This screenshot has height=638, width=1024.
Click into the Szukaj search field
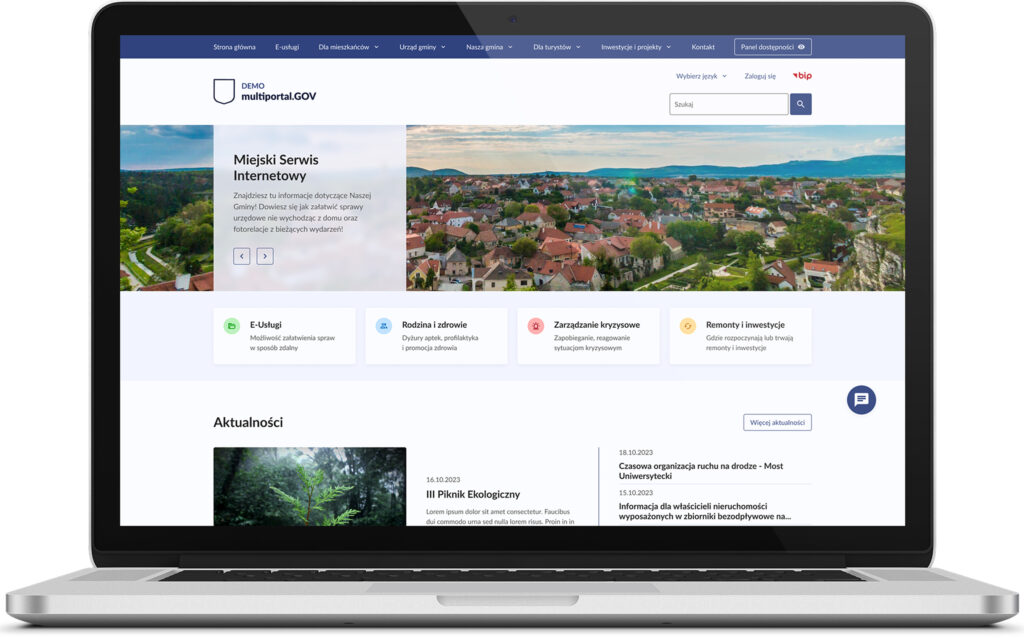[x=728, y=104]
